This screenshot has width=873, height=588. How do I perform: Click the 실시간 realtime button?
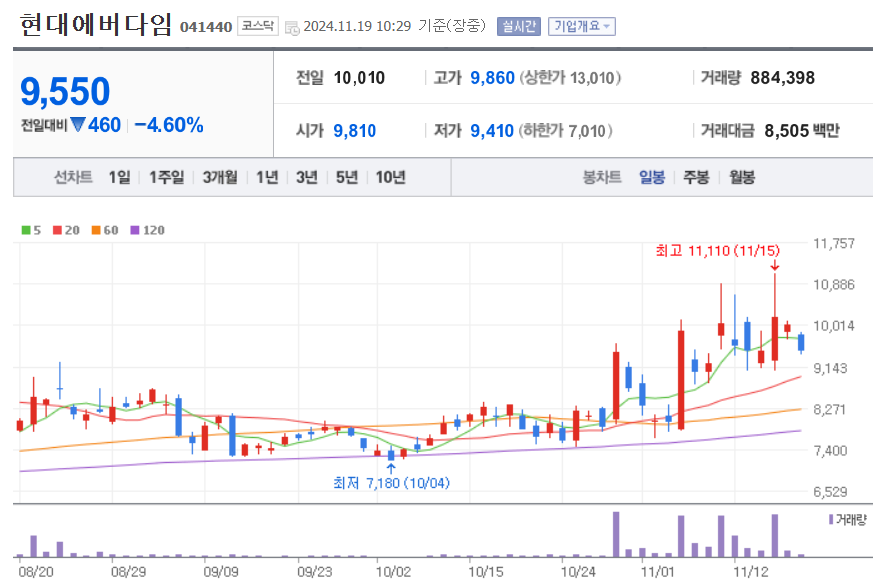point(519,26)
